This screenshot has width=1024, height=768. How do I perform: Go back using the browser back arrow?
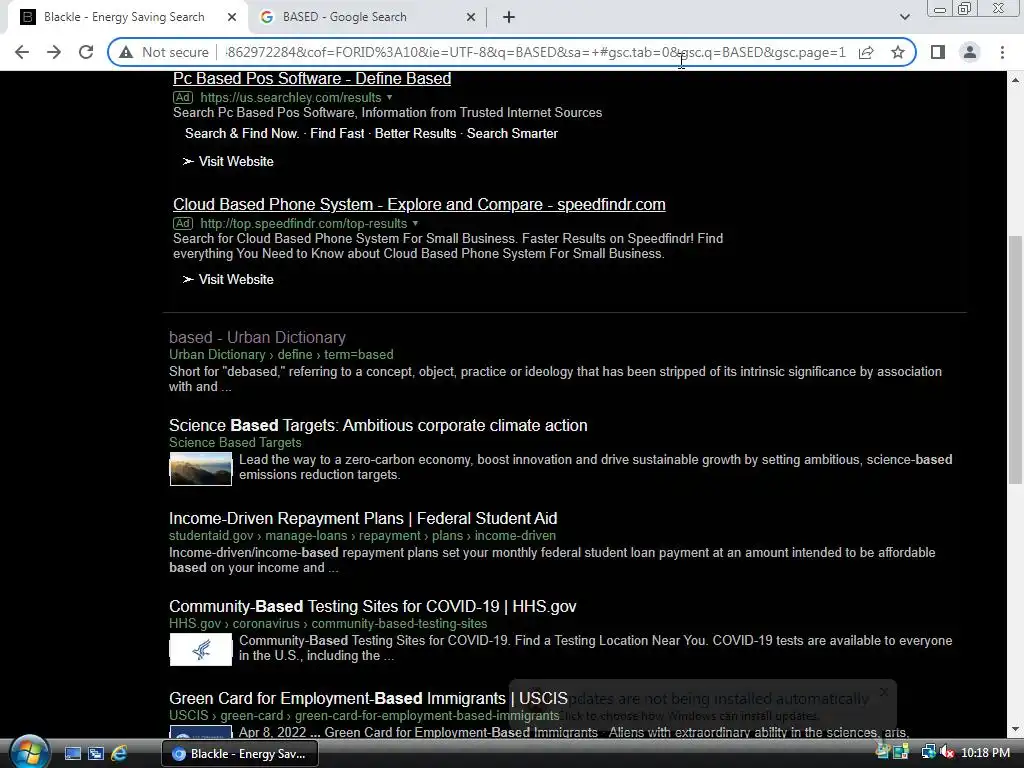click(22, 52)
